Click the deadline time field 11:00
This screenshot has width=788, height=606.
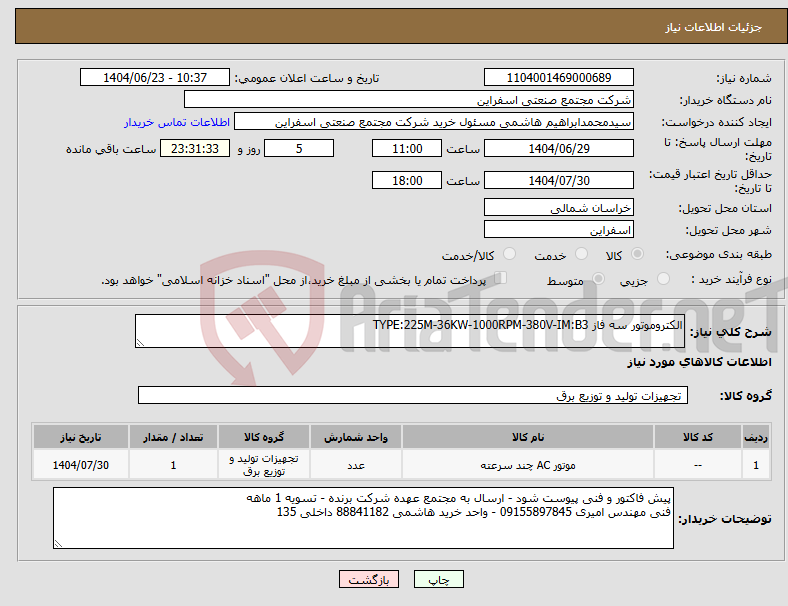coord(407,148)
